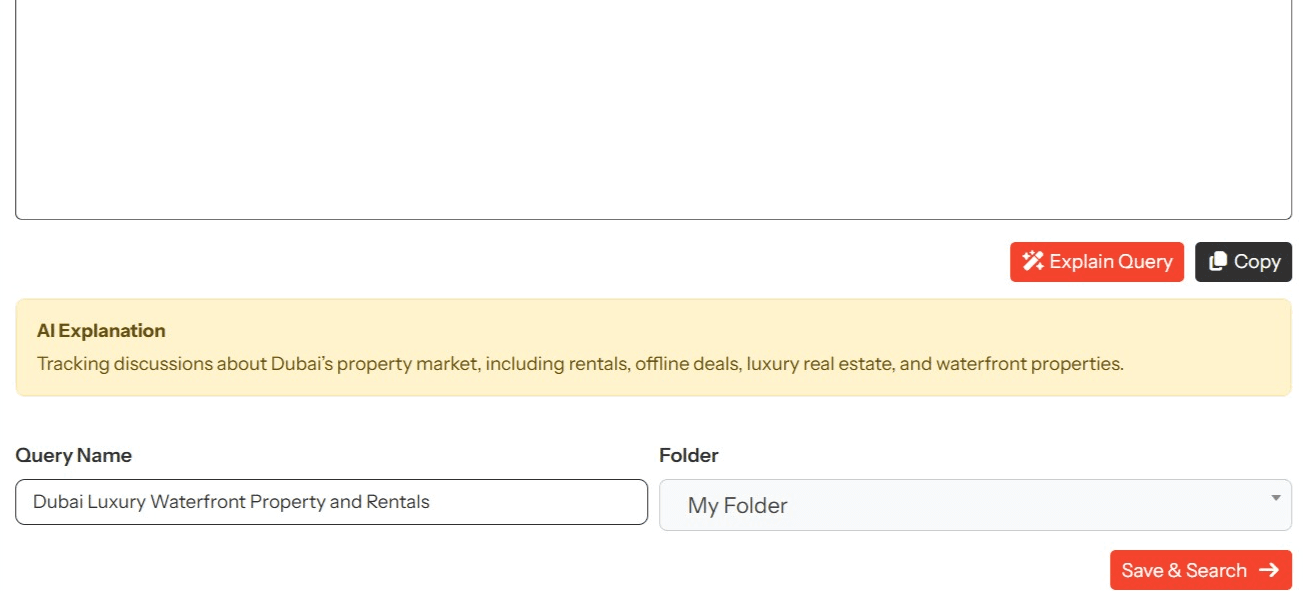Click "waterfront properties" in the AI explanation
This screenshot has width=1303, height=594.
1028,364
